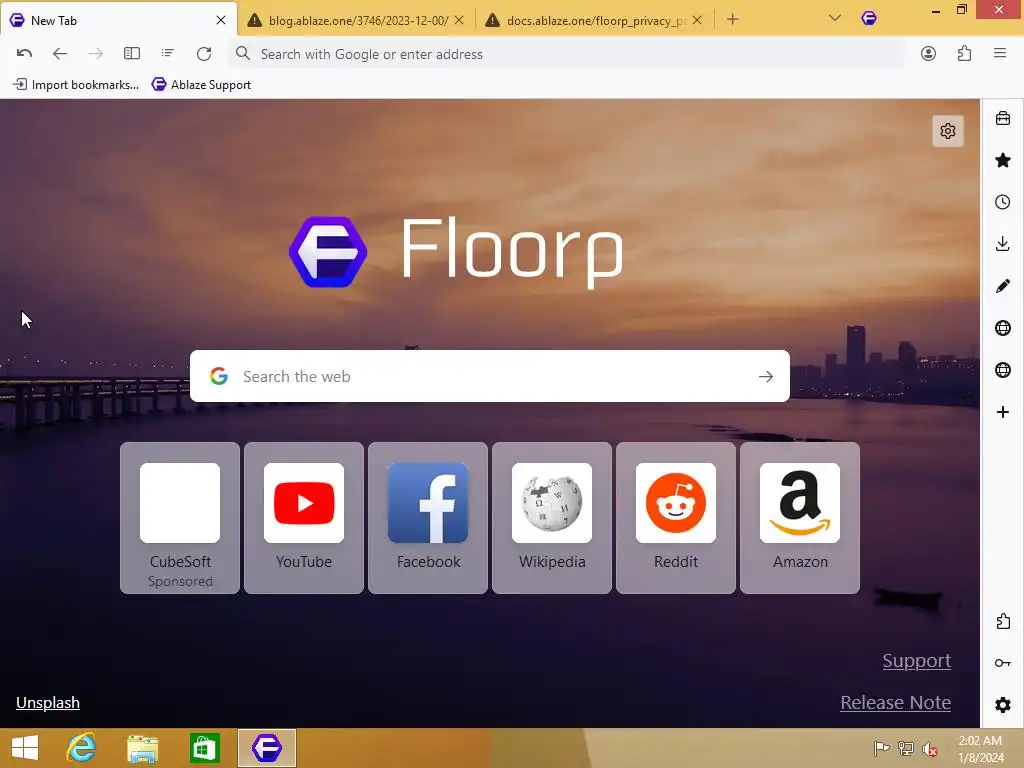The image size is (1024, 768).
Task: Open the tab list icon beside reload
Action: [168, 54]
